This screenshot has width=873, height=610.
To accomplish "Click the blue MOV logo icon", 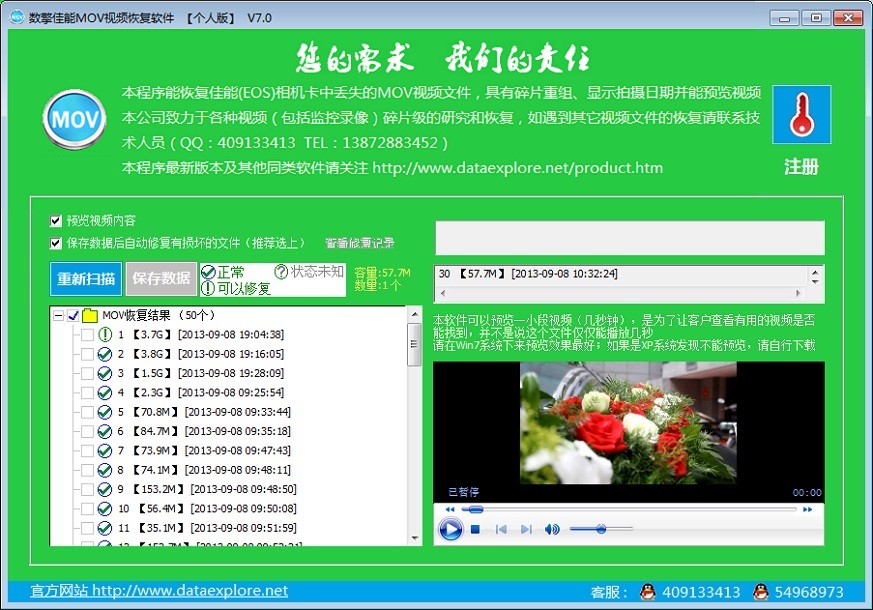I will [x=74, y=120].
